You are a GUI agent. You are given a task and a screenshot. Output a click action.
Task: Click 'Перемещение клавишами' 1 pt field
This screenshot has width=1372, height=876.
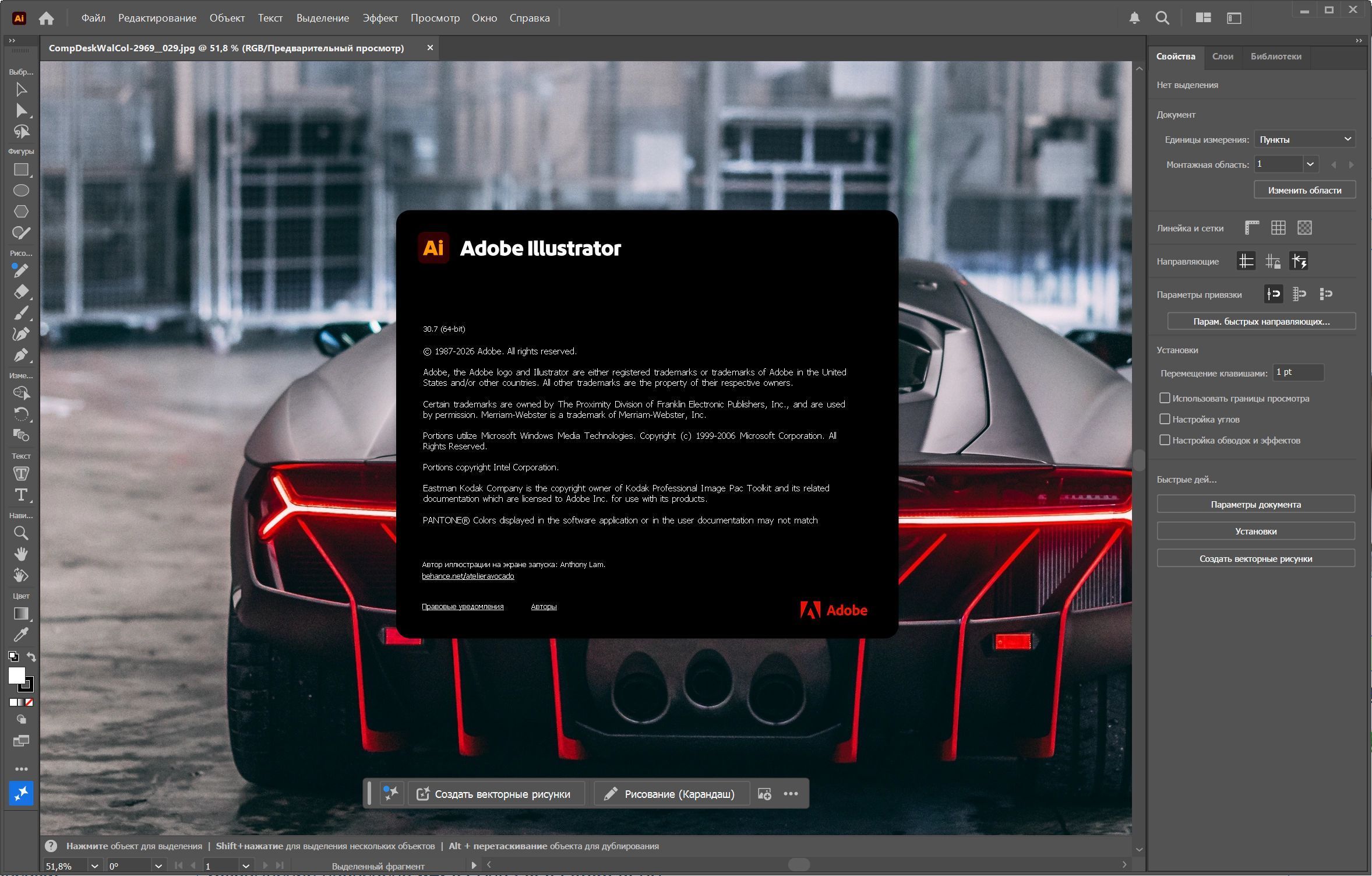tap(1298, 372)
